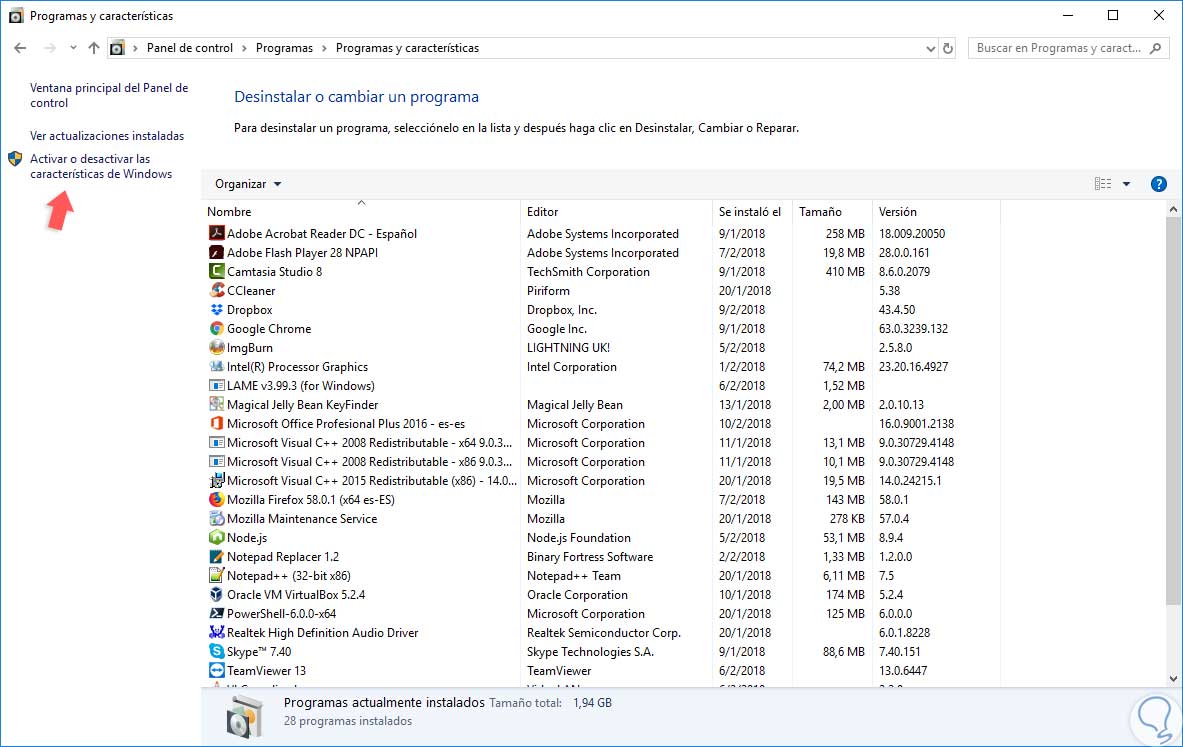Open the address bar history dropdown
1183x747 pixels.
pos(930,48)
